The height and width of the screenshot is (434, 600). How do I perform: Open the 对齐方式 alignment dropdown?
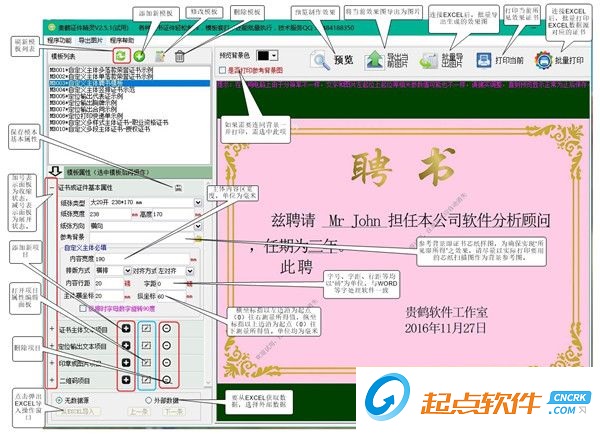pos(190,271)
